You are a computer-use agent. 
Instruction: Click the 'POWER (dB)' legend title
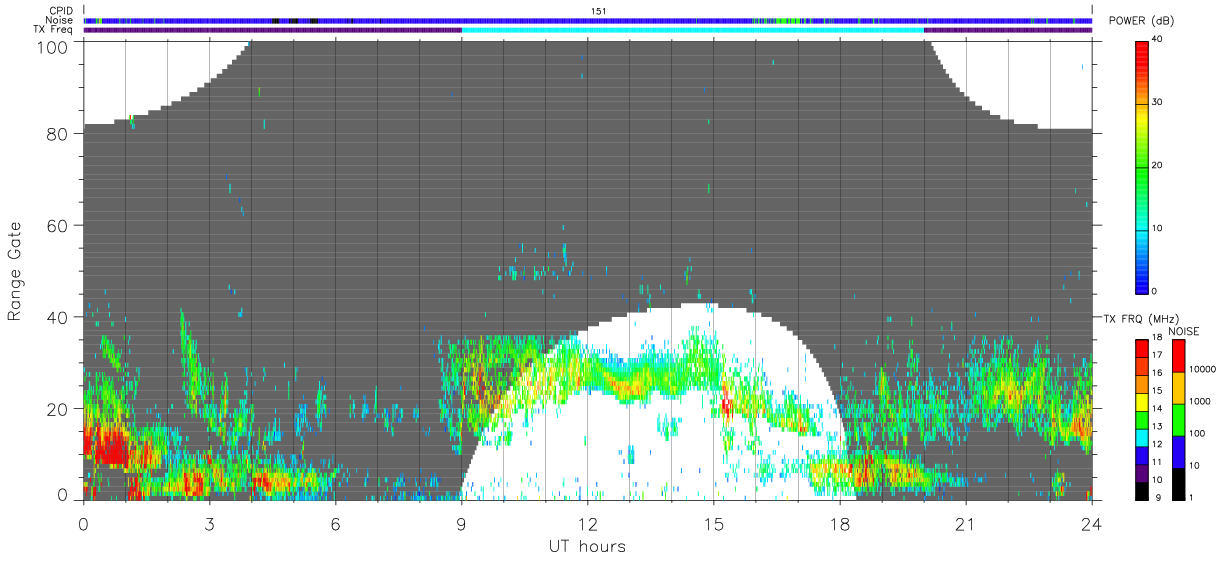(1142, 21)
